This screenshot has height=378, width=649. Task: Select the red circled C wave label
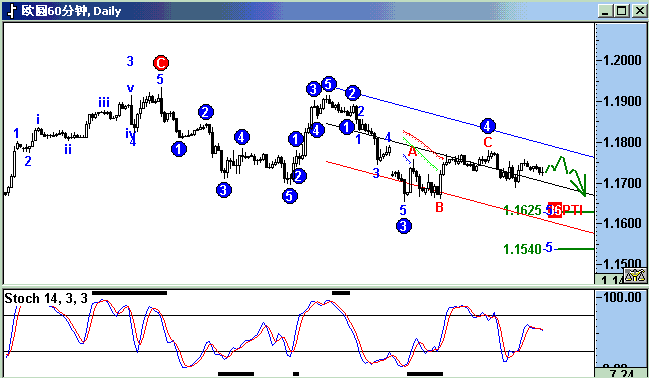pyautogui.click(x=161, y=63)
